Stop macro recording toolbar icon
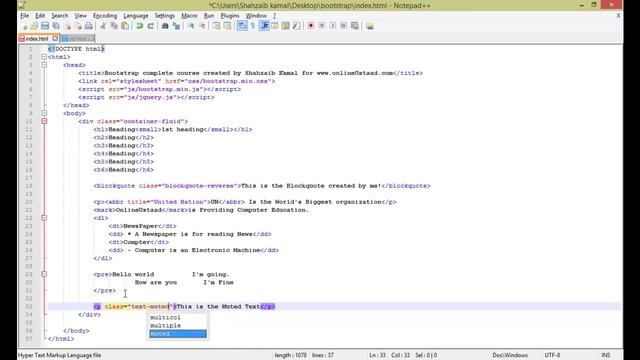This screenshot has width=640, height=360. (322, 26)
